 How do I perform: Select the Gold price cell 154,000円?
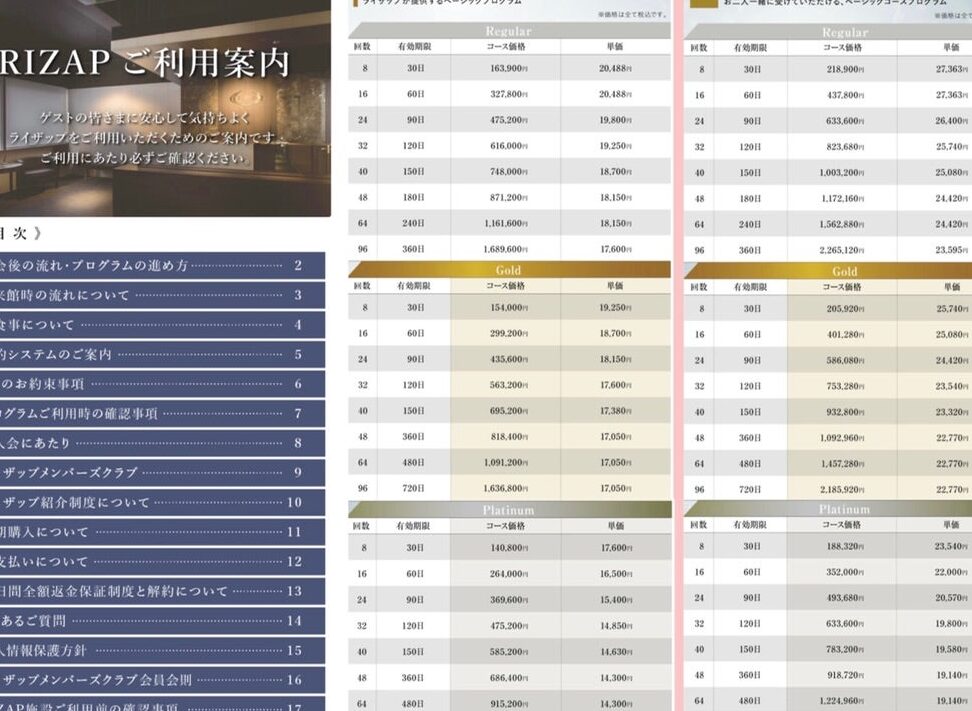(508, 307)
